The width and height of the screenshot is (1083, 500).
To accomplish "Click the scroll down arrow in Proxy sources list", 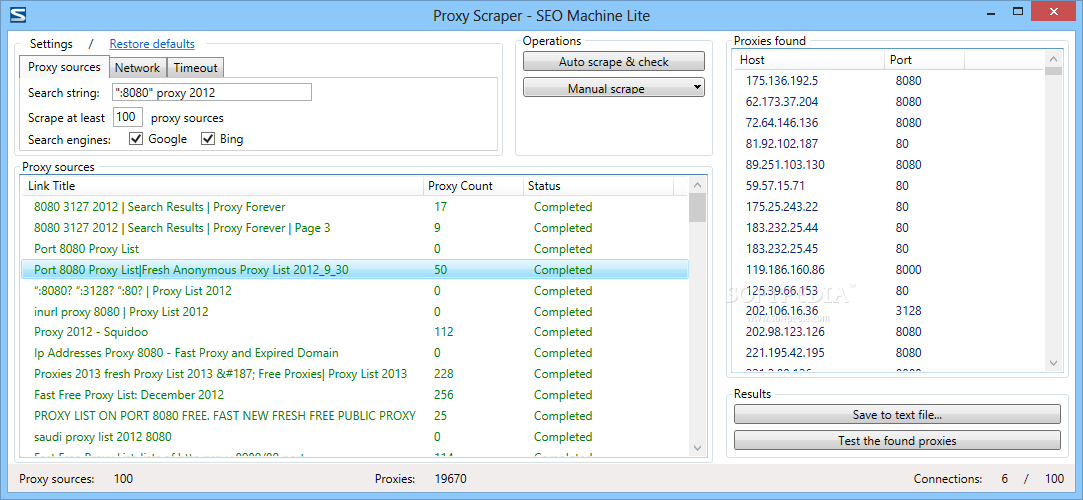I will click(697, 448).
